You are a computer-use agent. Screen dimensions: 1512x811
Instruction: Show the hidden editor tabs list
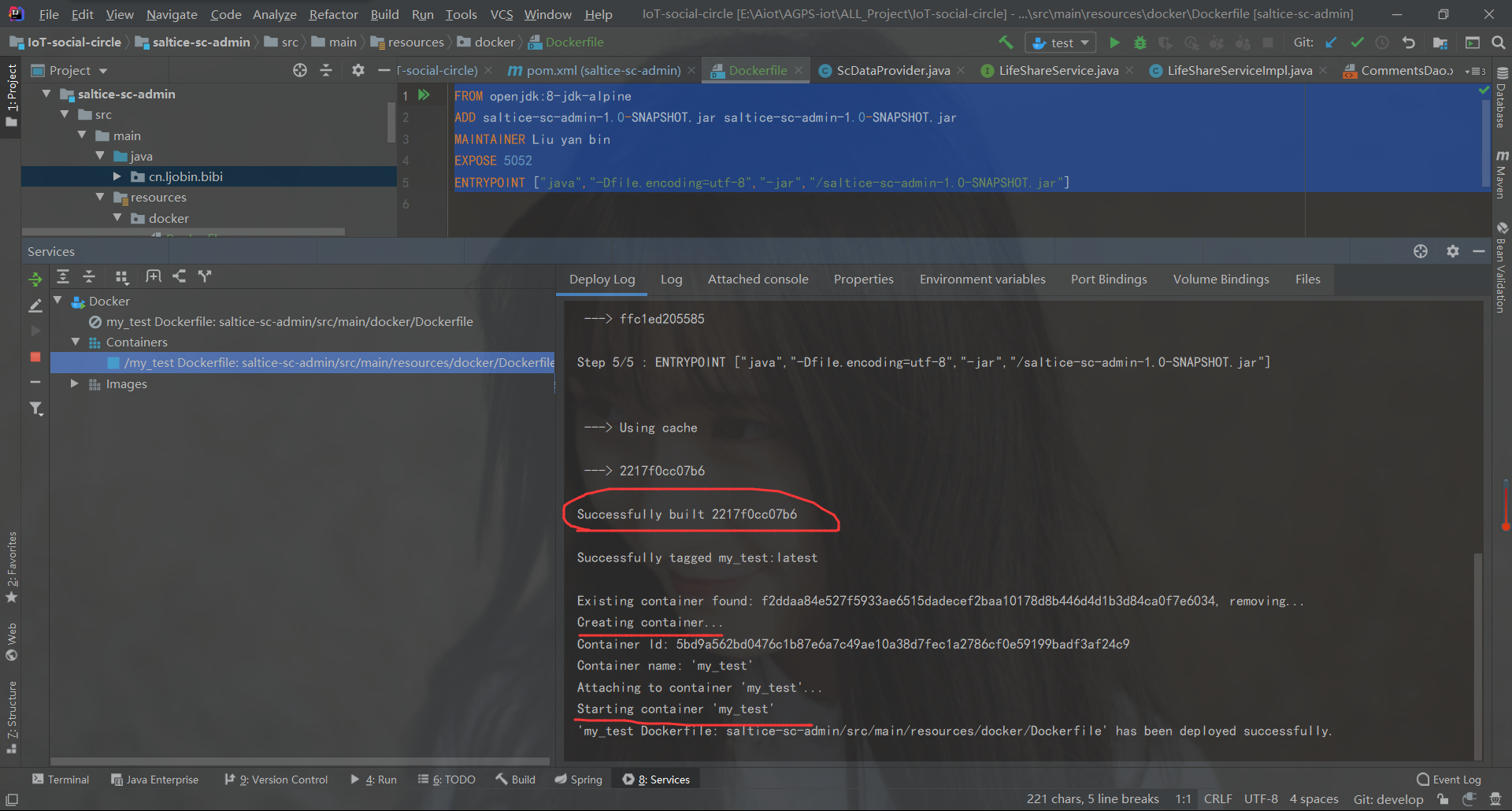(x=1475, y=71)
